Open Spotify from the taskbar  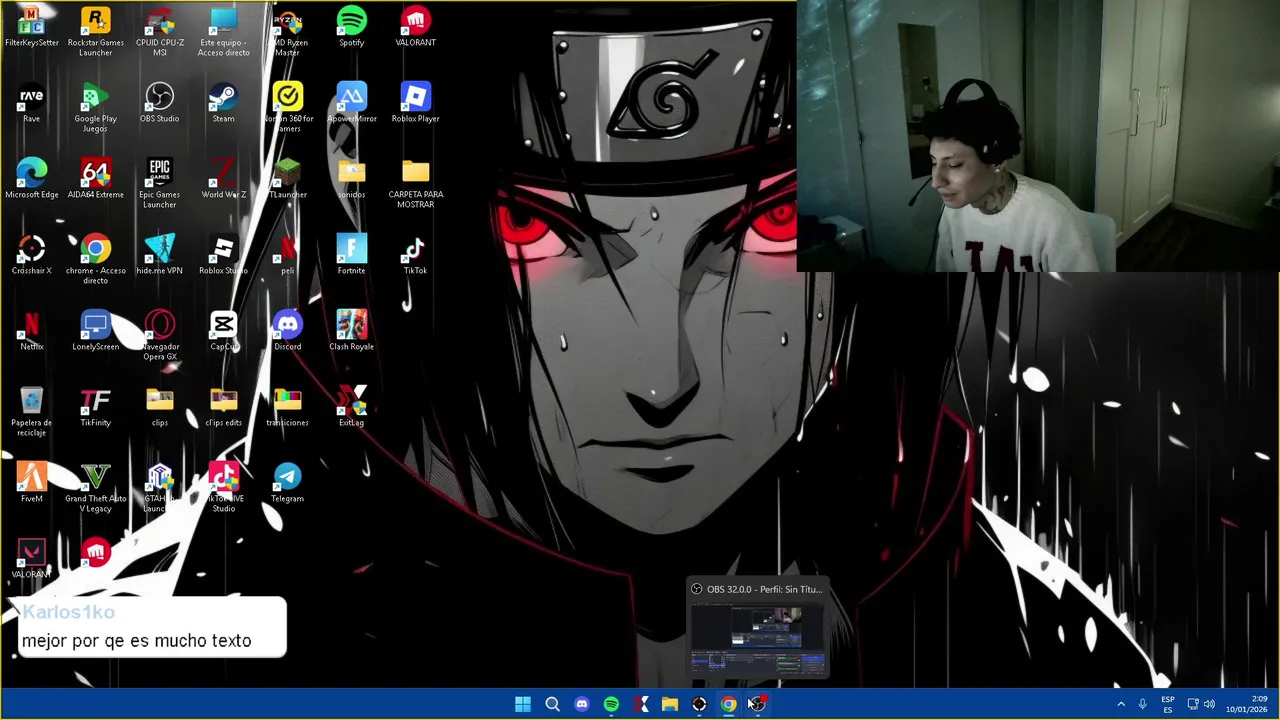[611, 704]
